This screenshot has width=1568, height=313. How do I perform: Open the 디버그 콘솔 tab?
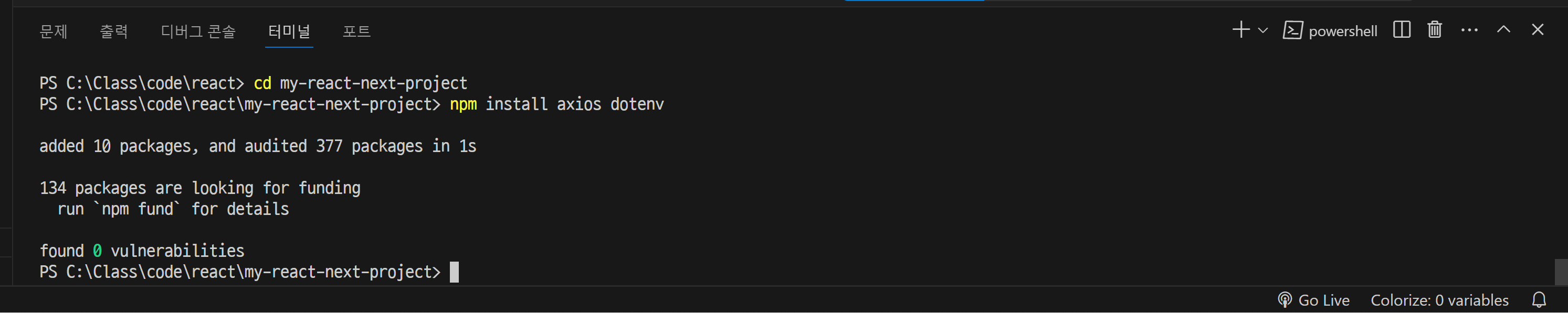(x=198, y=31)
